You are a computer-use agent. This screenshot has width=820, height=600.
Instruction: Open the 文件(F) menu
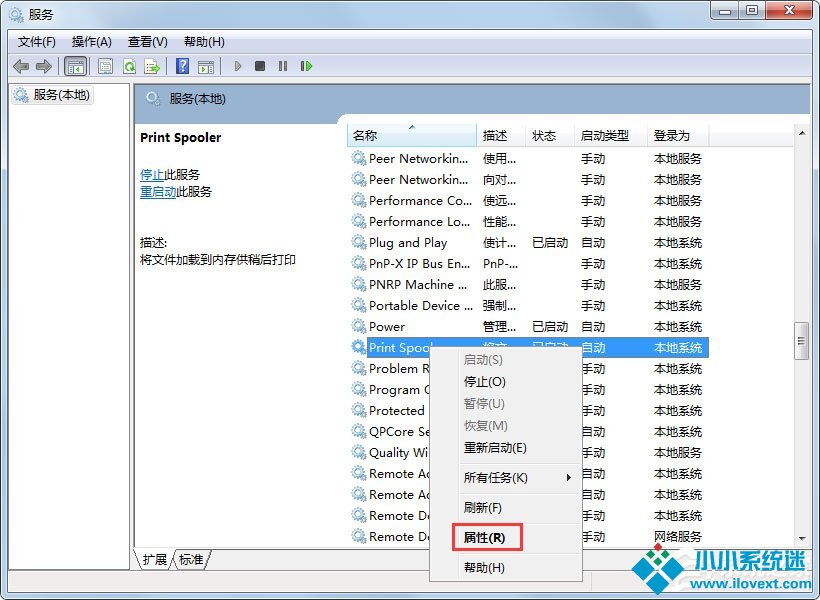coord(37,42)
